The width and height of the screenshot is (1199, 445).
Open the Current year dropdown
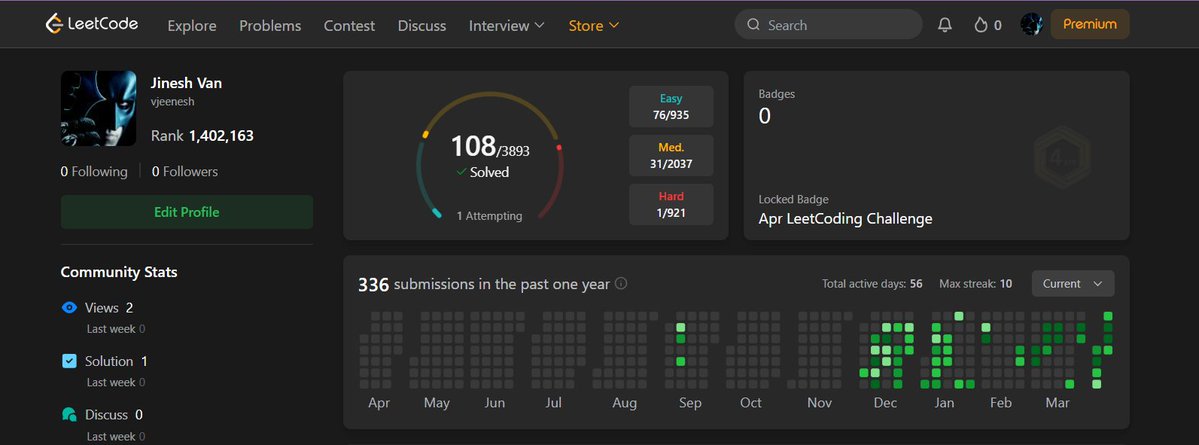pos(1073,284)
